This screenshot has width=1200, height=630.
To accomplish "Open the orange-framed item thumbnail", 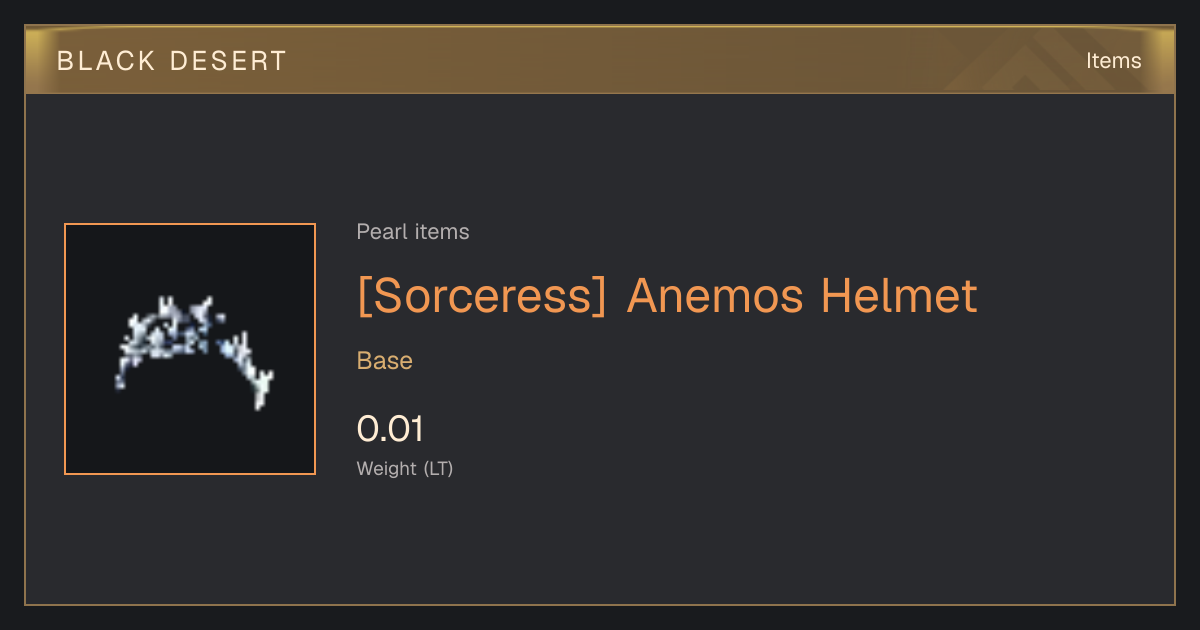I will pyautogui.click(x=190, y=349).
